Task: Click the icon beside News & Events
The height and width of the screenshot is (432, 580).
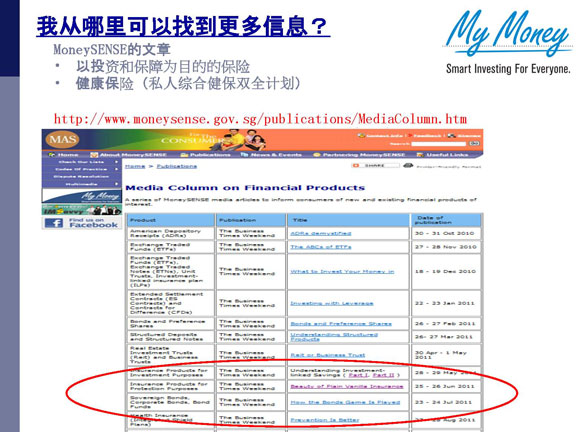Action: (245, 155)
